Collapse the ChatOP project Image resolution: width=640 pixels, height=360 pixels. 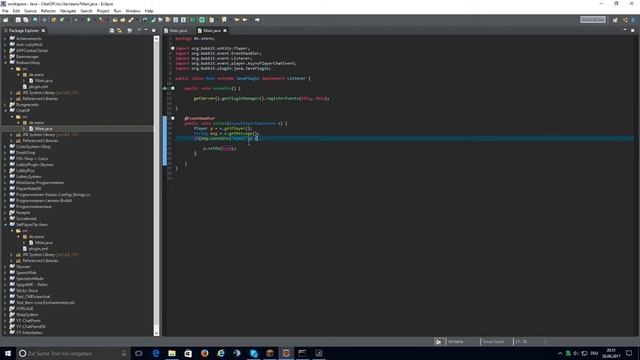[6, 111]
